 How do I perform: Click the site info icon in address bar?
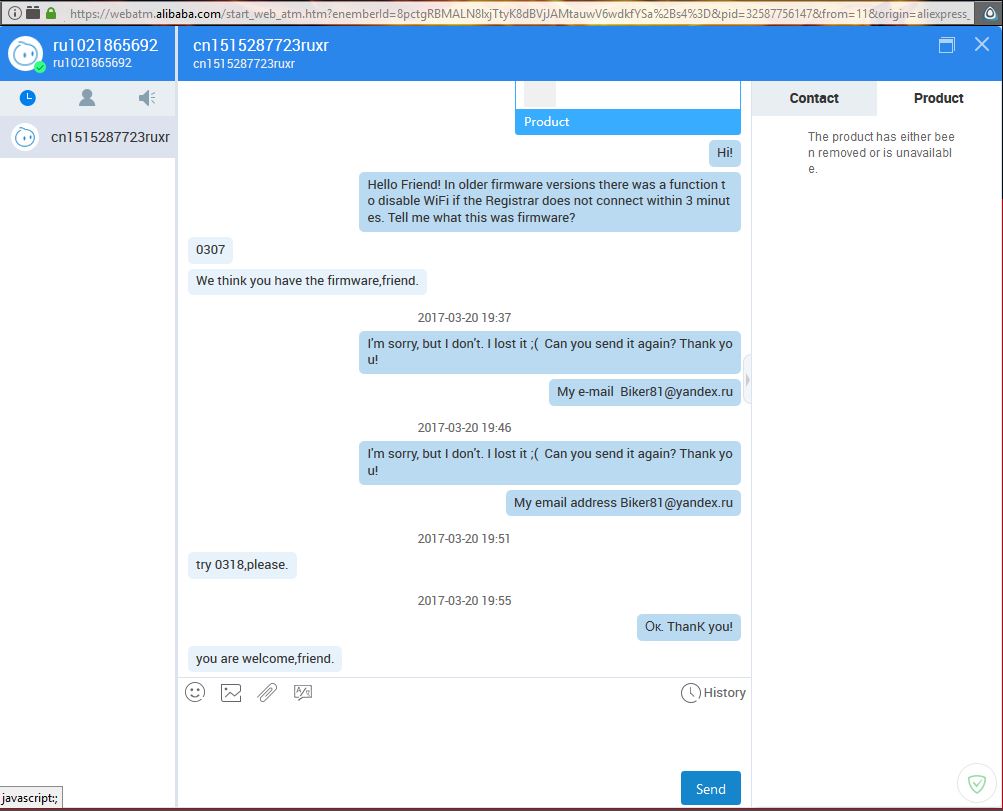click(x=14, y=13)
